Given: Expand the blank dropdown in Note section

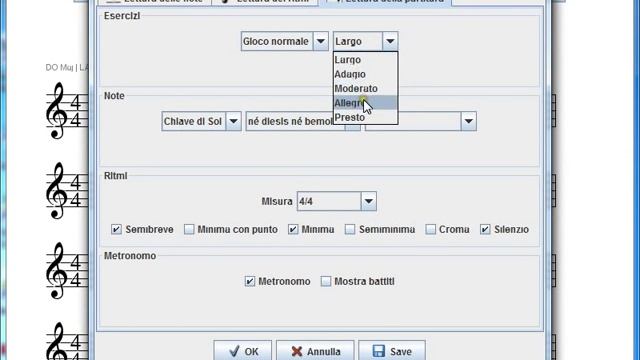Looking at the screenshot, I should pos(421,121).
